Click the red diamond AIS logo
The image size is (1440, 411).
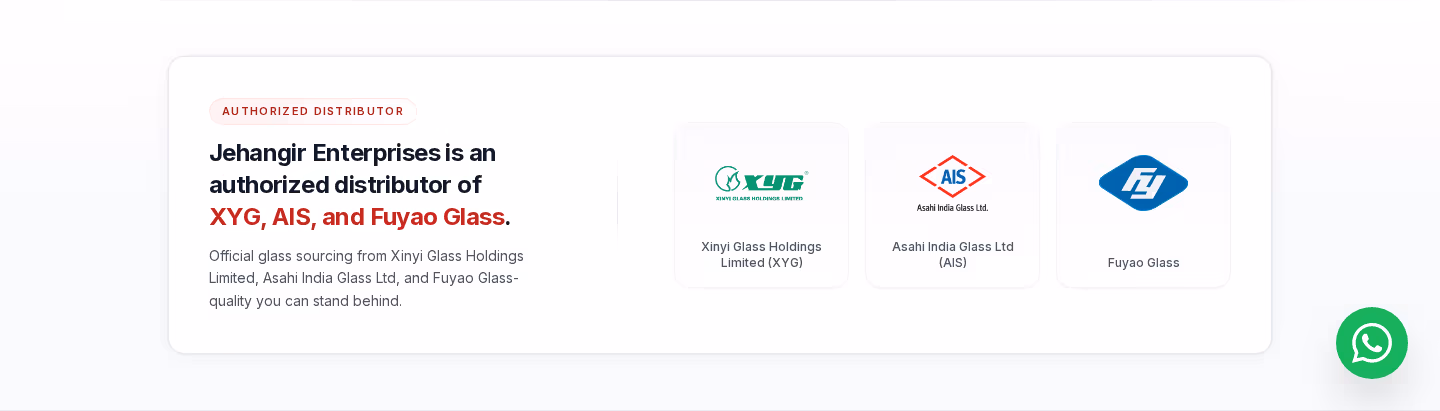point(952,176)
